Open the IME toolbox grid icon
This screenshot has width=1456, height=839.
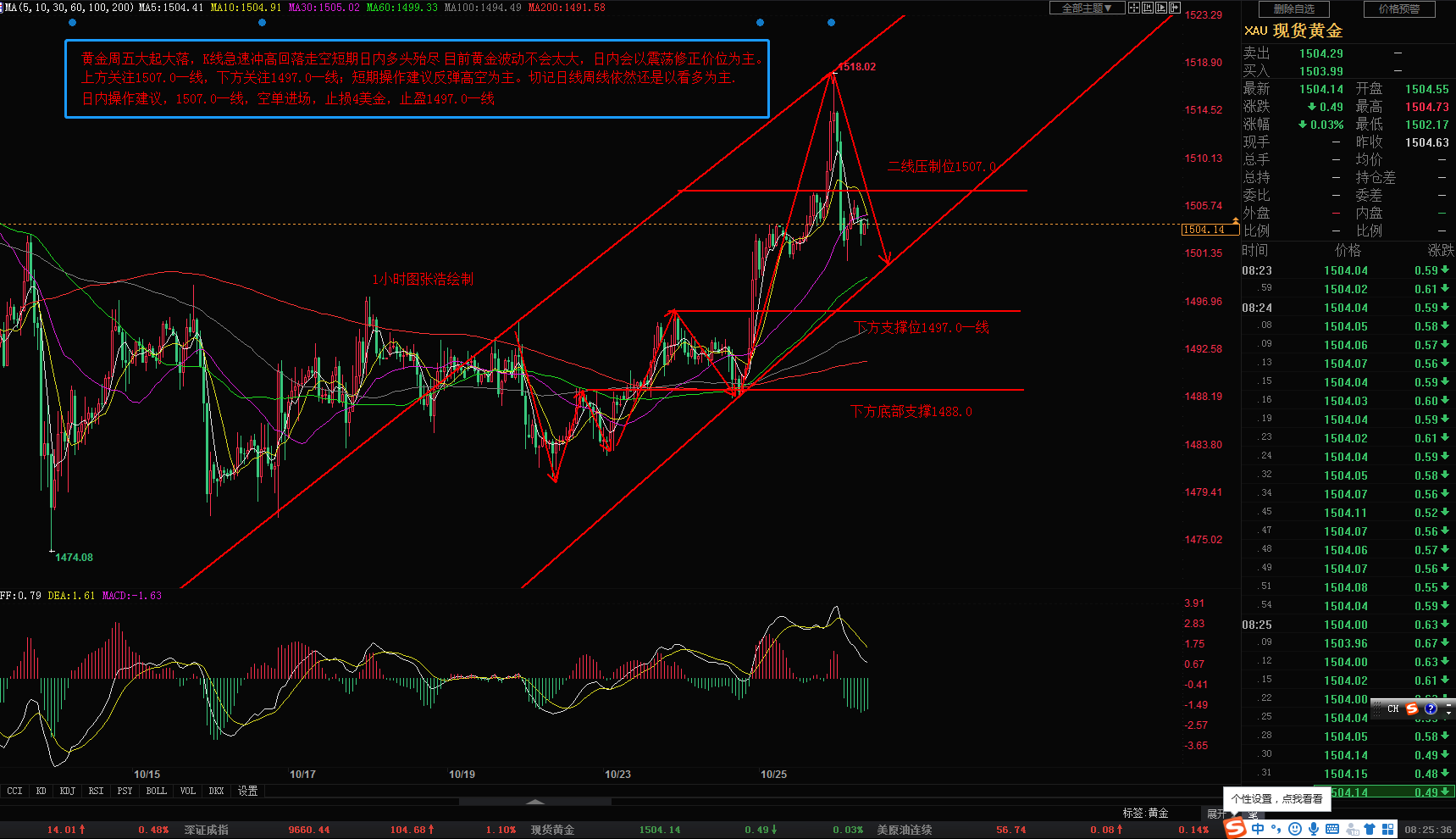tap(1388, 829)
